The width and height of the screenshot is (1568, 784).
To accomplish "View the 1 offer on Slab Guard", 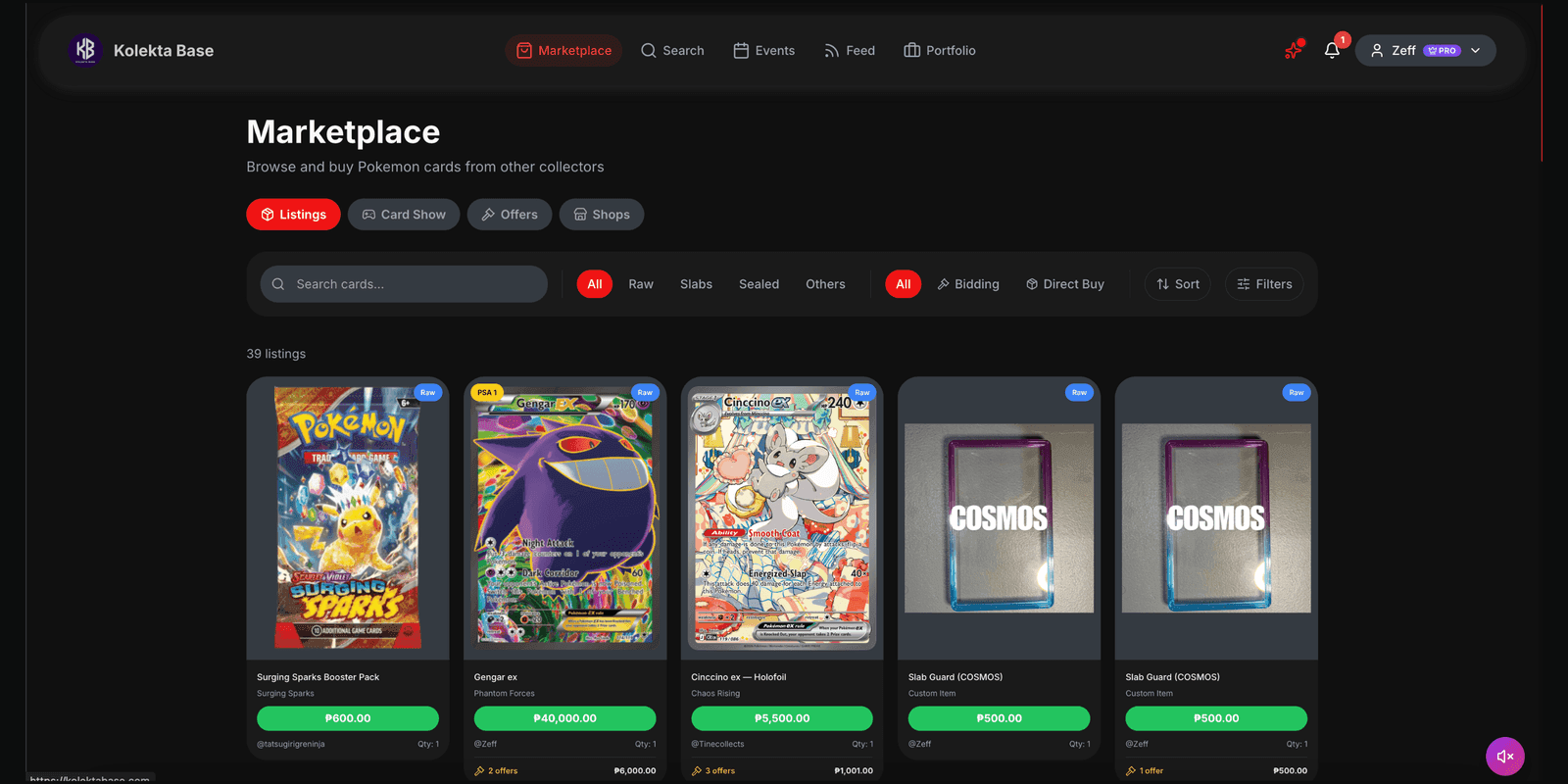I will click(1146, 770).
